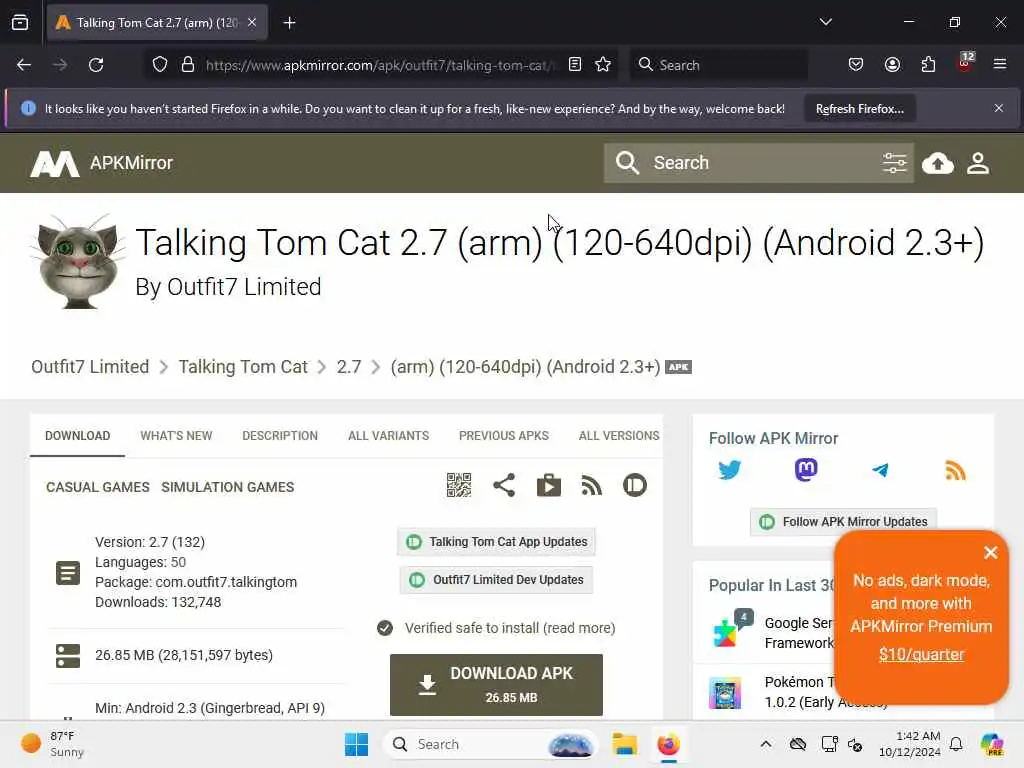The height and width of the screenshot is (768, 1024).
Task: Open the $10/quarter premium link
Action: [921, 654]
